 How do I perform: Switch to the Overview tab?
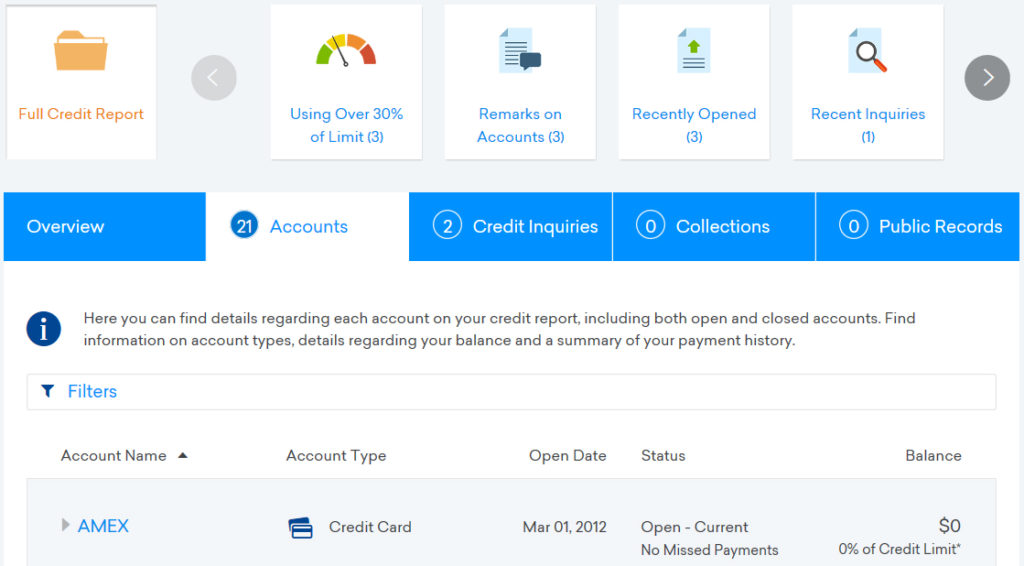[104, 227]
